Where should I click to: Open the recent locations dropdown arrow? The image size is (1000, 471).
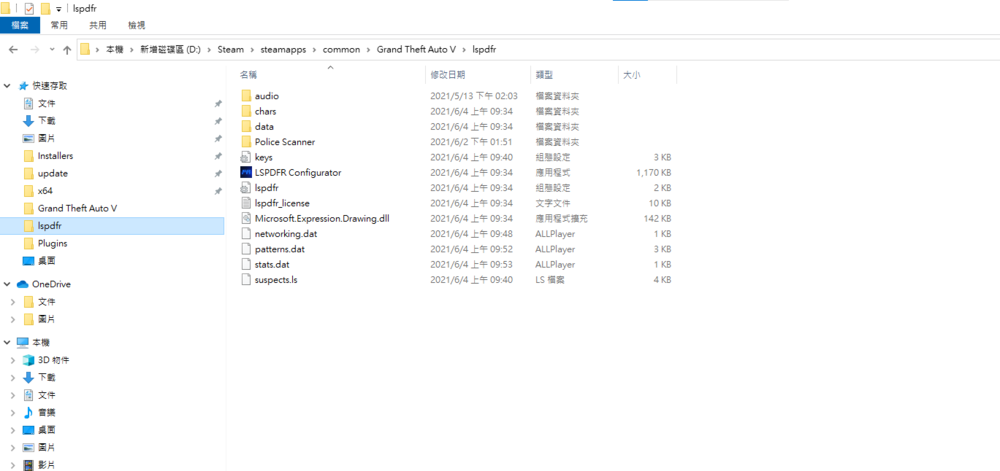click(52, 50)
